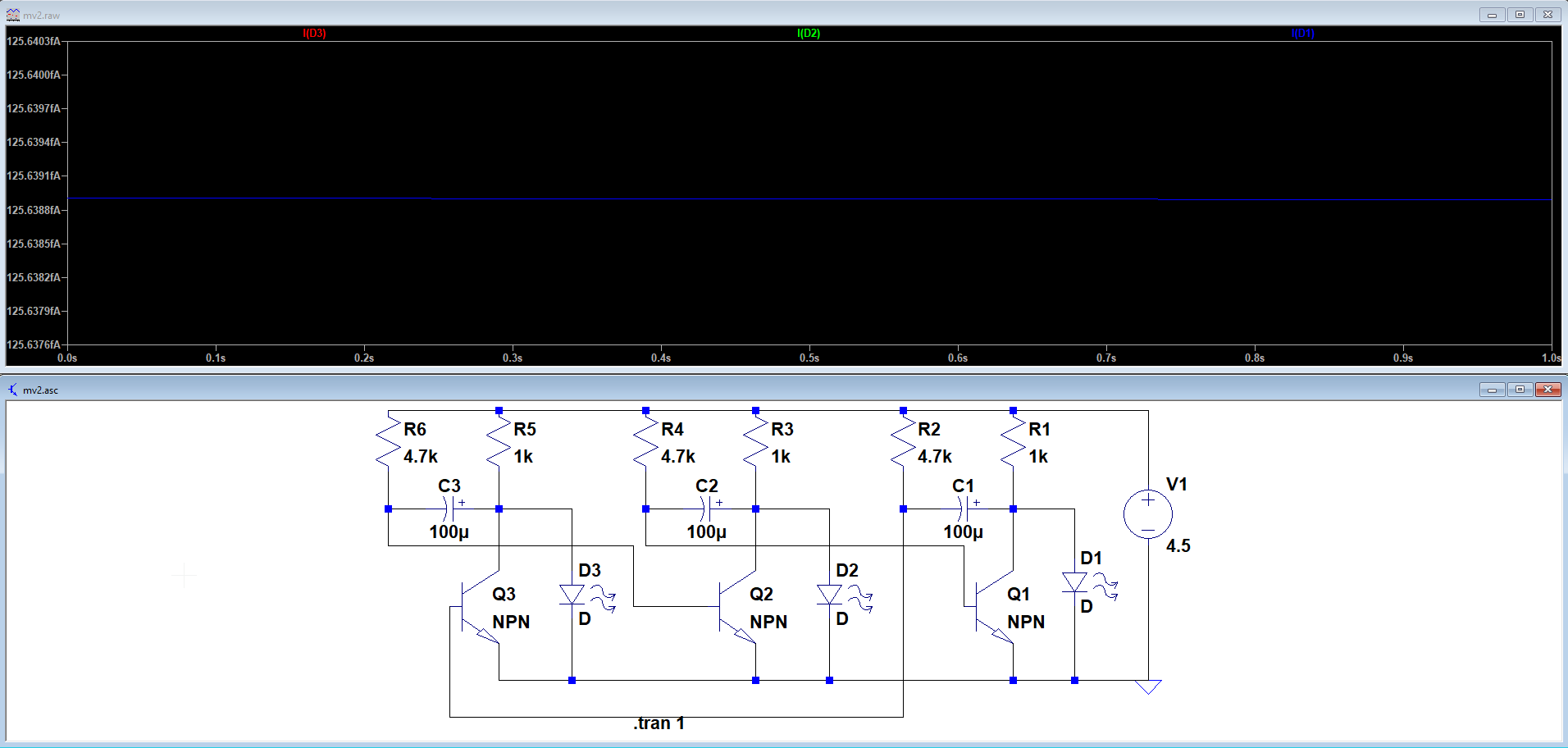Click the 100µ value under C2
This screenshot has height=748, width=1568.
[x=707, y=532]
